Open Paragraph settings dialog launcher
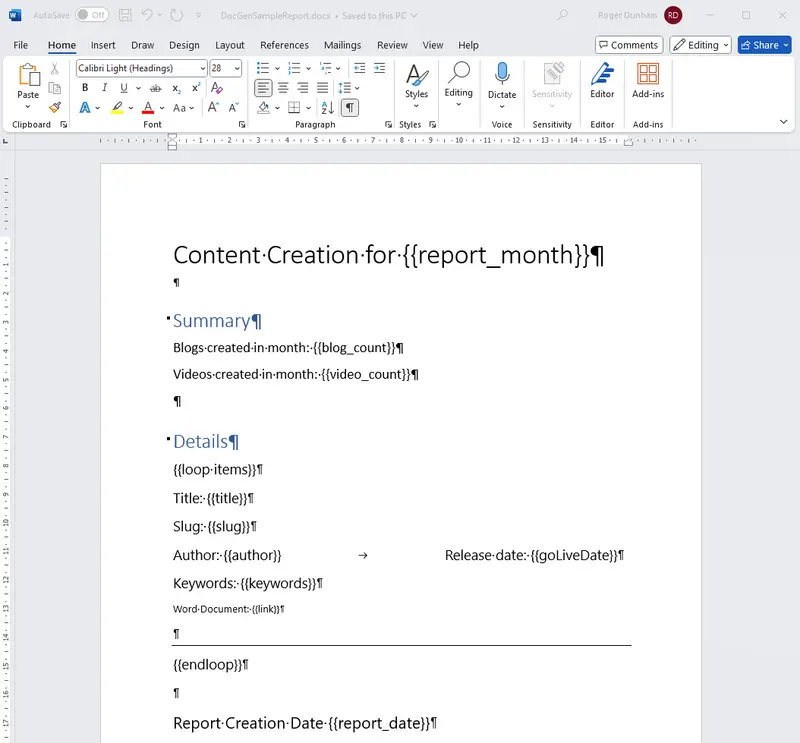The image size is (800, 743). tap(388, 125)
